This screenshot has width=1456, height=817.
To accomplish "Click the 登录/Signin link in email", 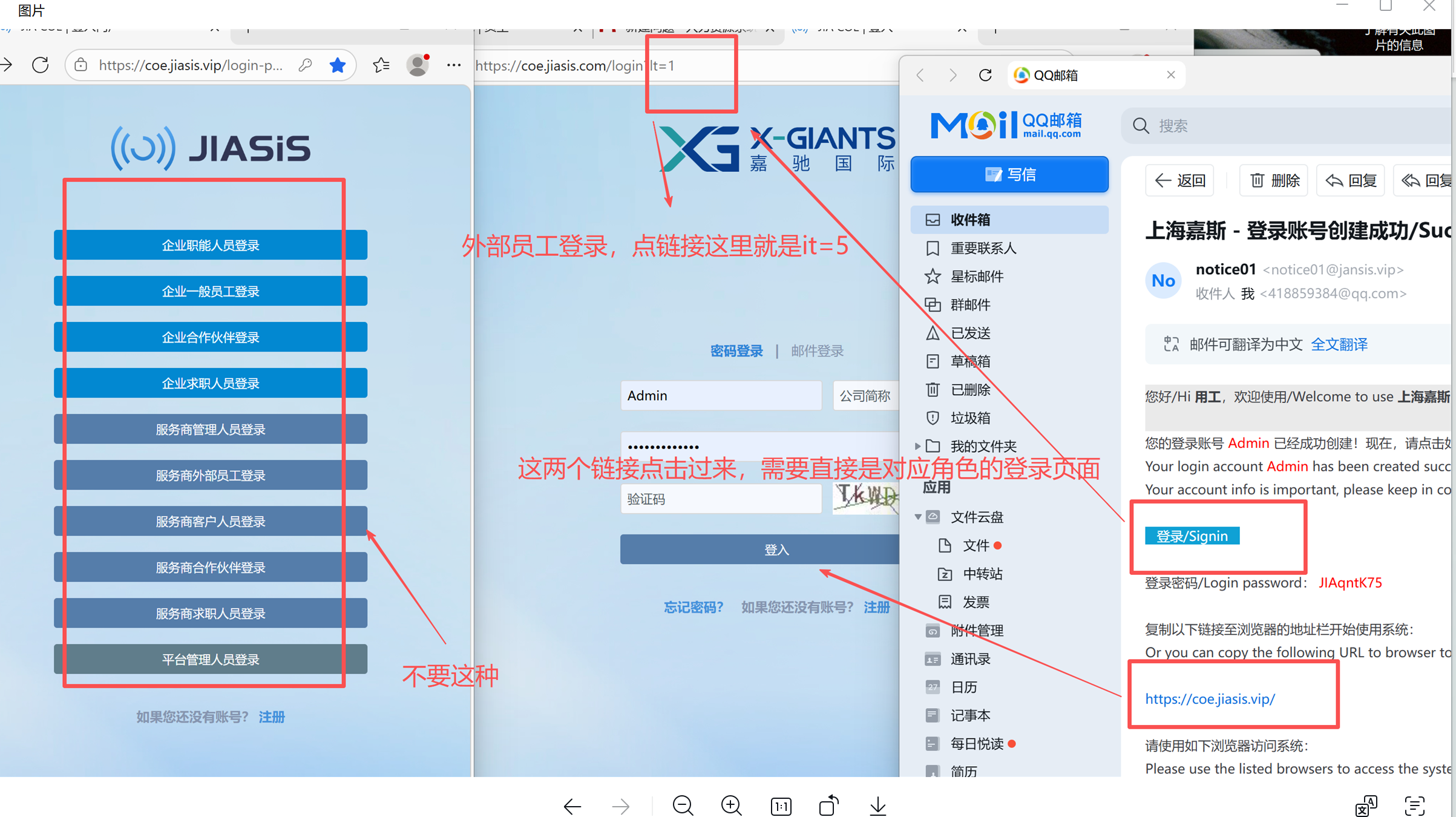I will tap(1192, 536).
